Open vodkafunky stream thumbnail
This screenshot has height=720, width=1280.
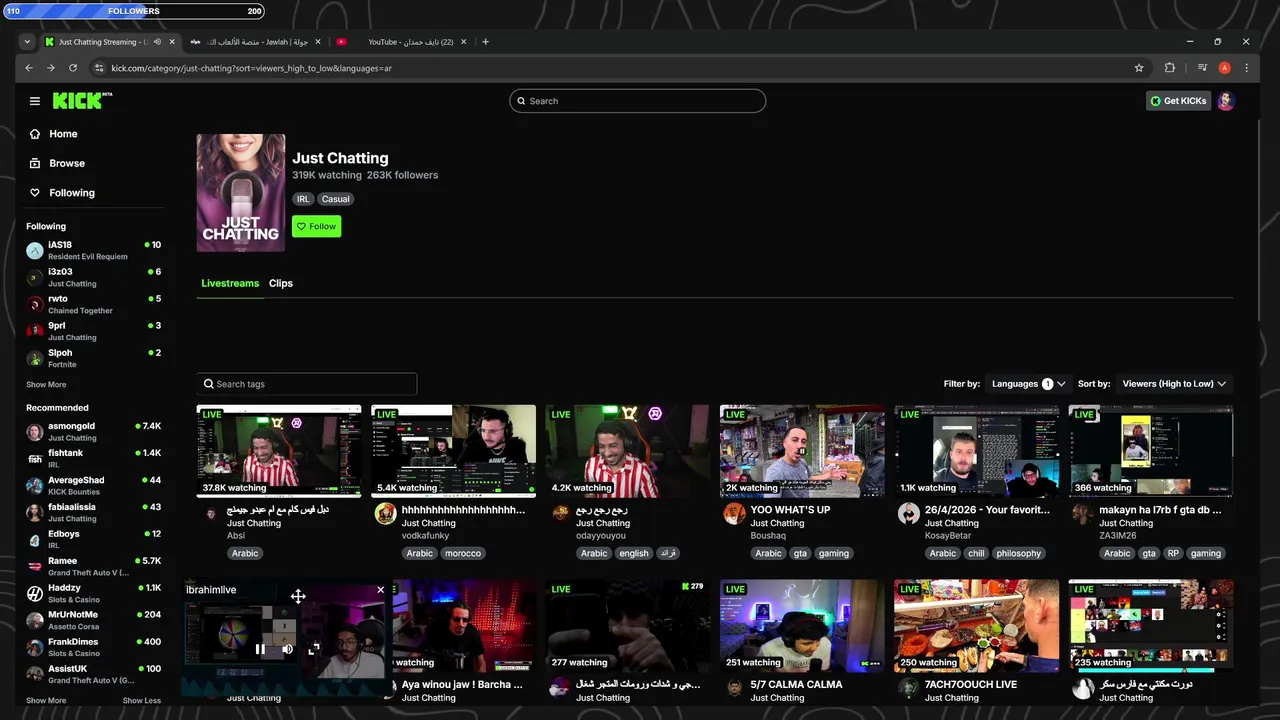[x=453, y=451]
